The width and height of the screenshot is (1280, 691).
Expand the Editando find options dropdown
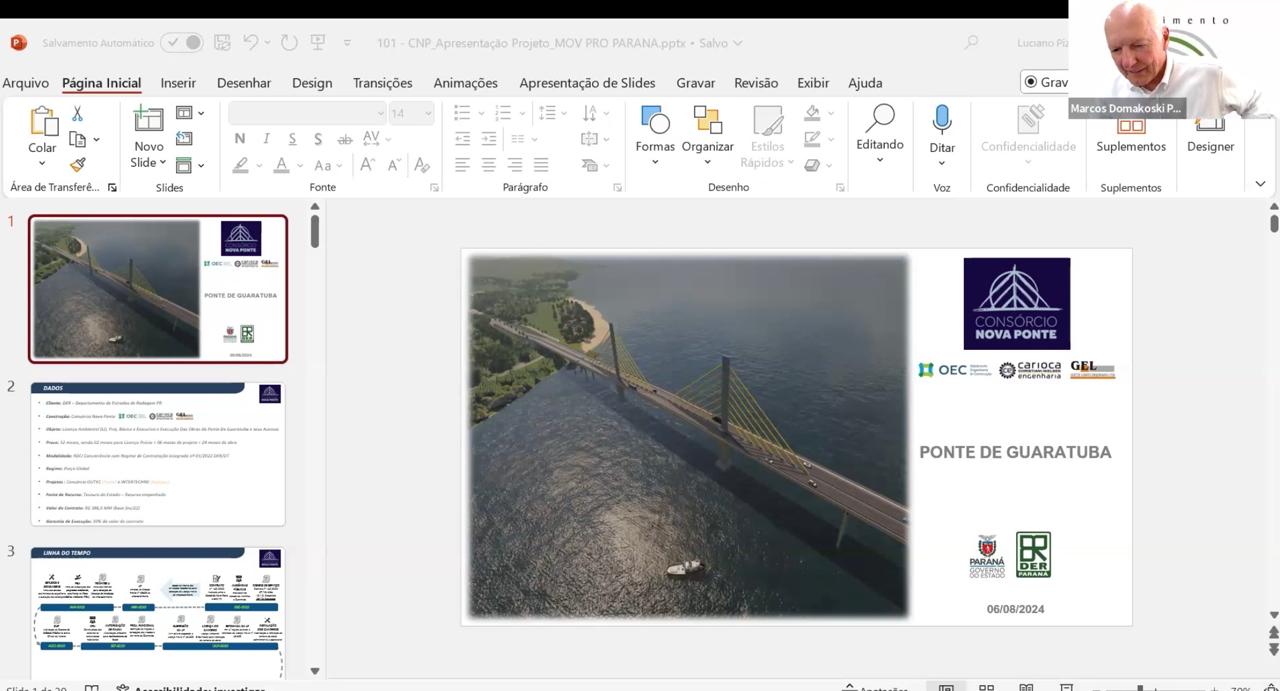point(879,160)
